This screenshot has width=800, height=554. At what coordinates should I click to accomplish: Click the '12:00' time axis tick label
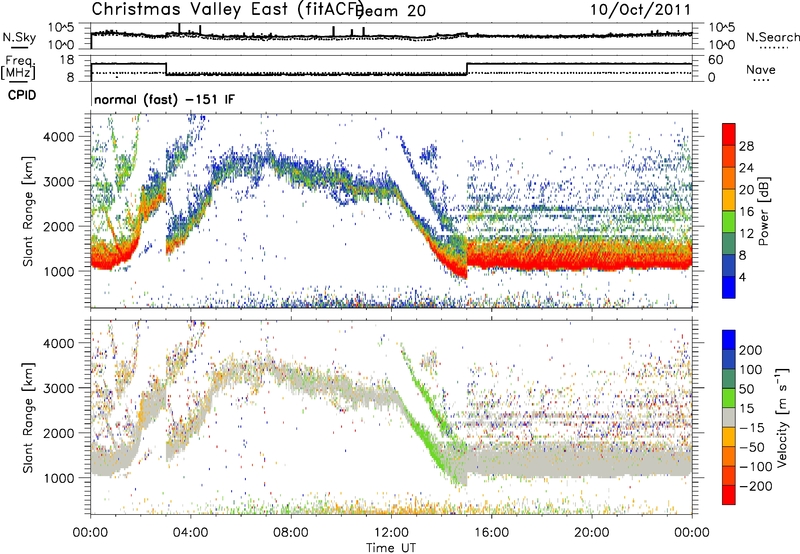(391, 533)
